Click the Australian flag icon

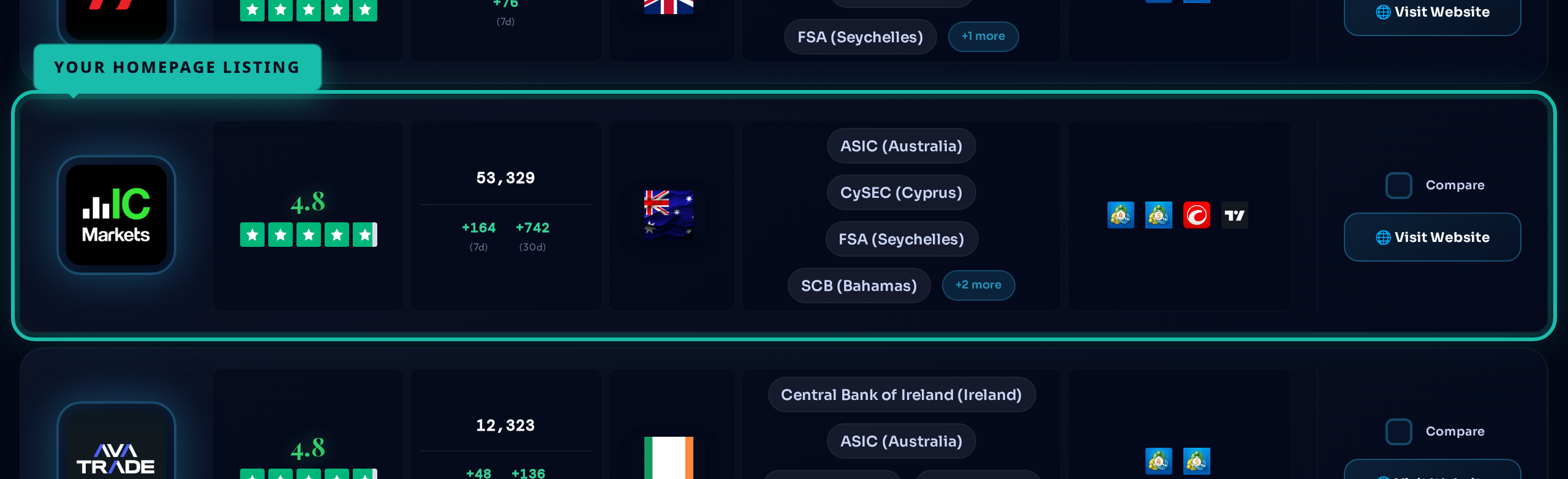[668, 214]
